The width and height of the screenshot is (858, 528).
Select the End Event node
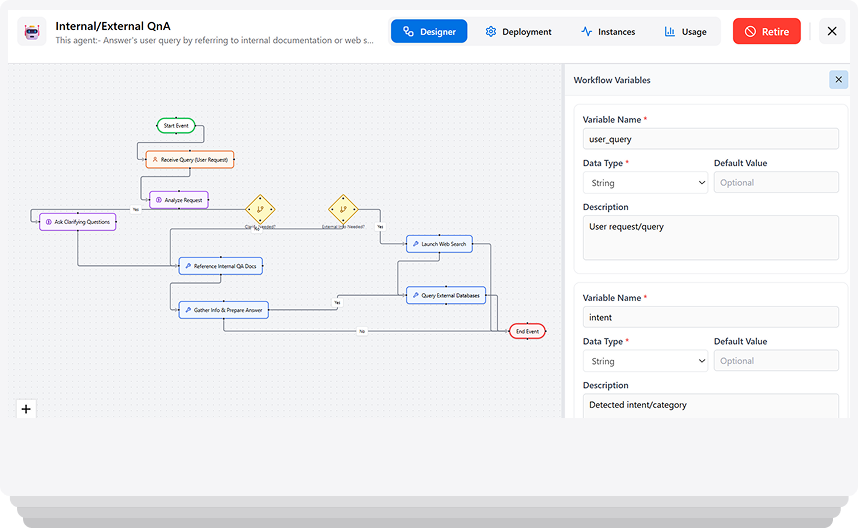(527, 331)
